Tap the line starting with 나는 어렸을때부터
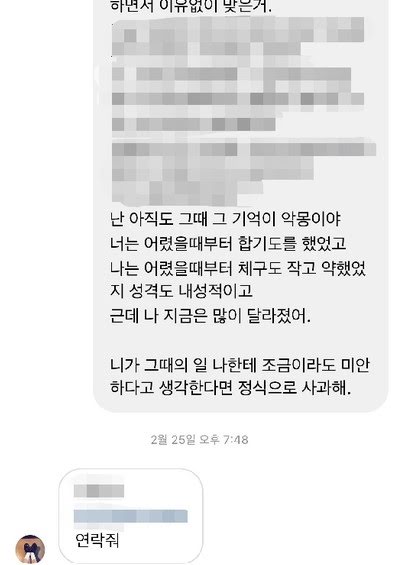Image resolution: width=415 pixels, height=565 pixels. (x=238, y=268)
